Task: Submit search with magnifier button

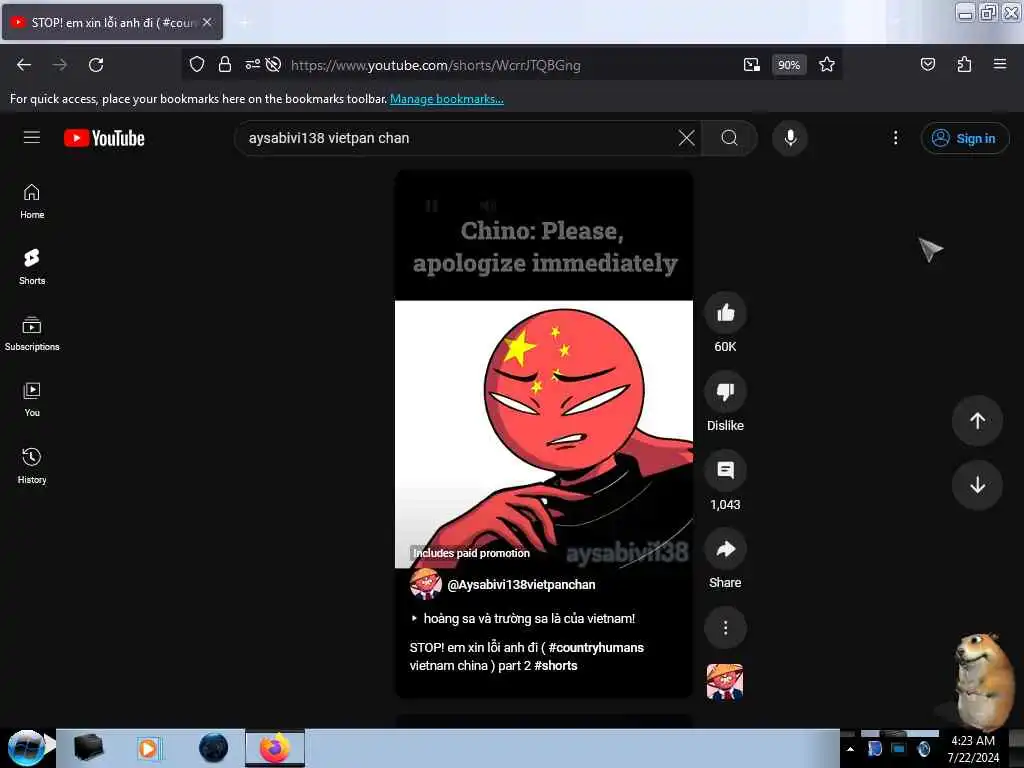Action: (x=729, y=138)
